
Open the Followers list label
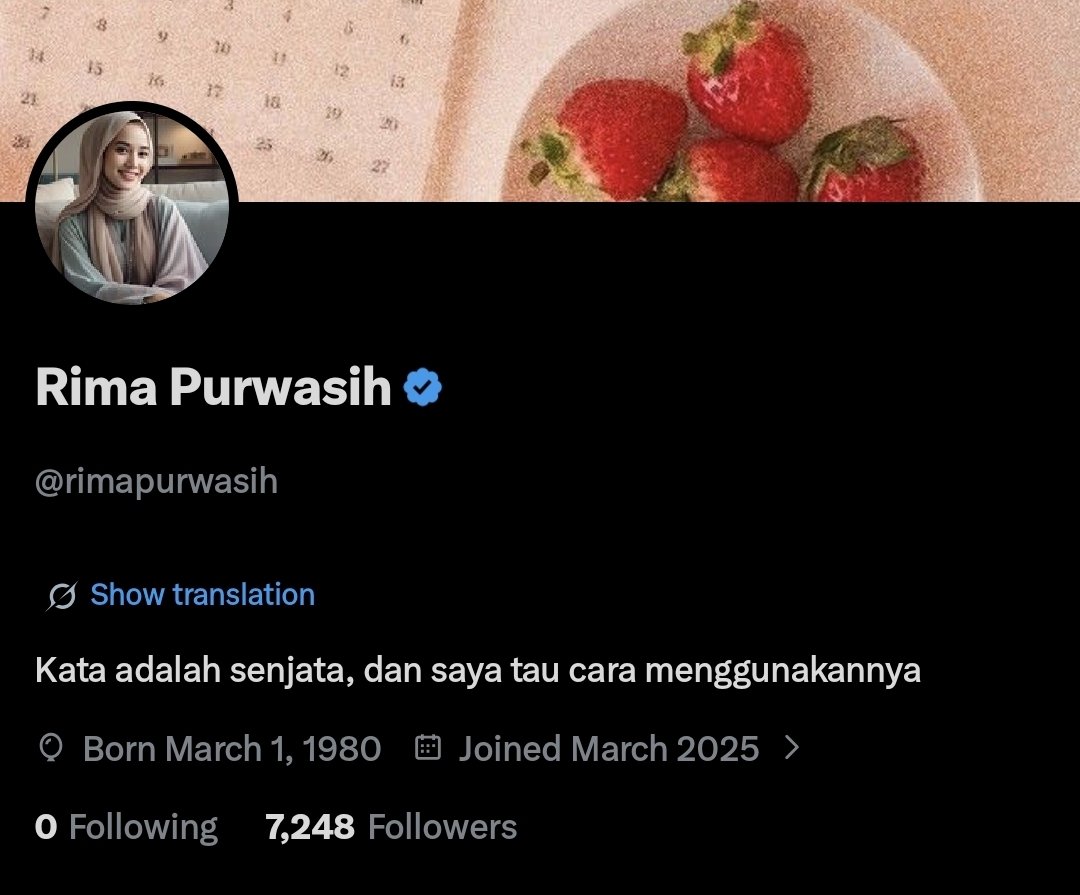pyautogui.click(x=442, y=827)
